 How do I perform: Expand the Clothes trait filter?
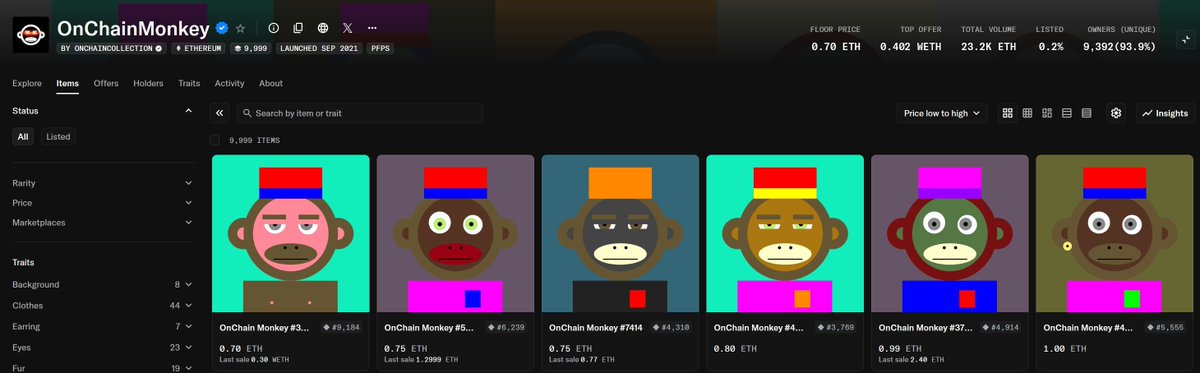coord(102,305)
